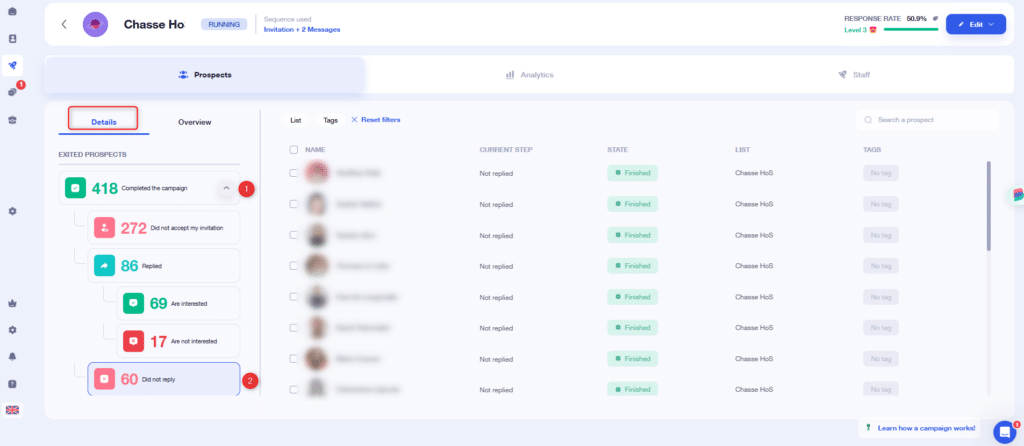1024x446 pixels.
Task: Open the prospects contact-book sidebar icon
Action: [x=12, y=39]
